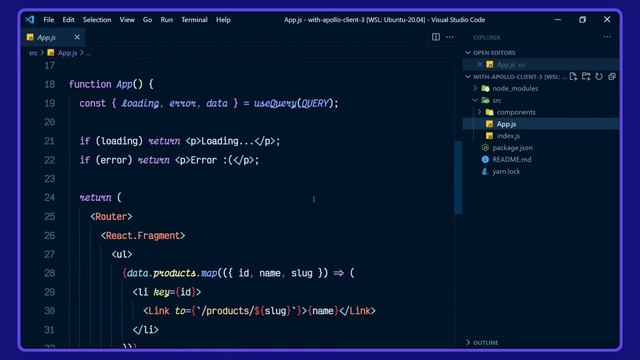
Task: Restore down the VS Code window
Action: (x=582, y=20)
